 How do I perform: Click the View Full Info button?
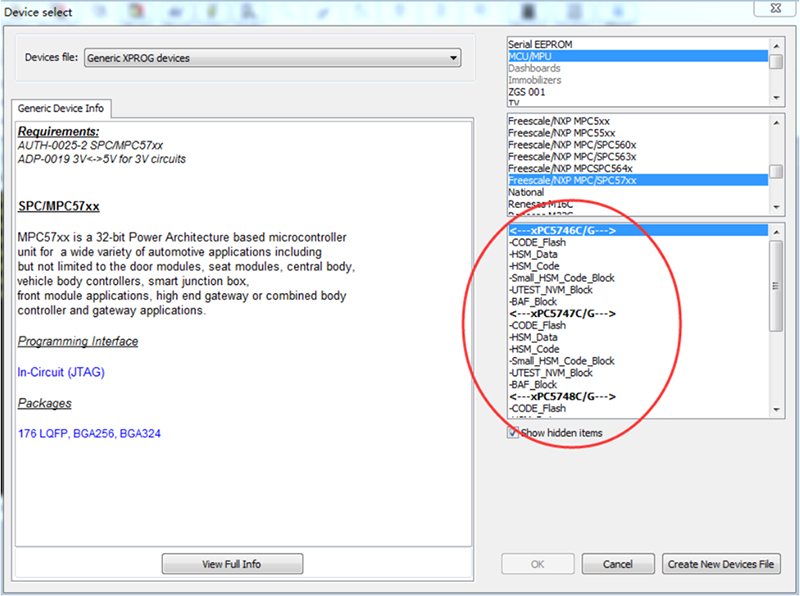[x=231, y=564]
